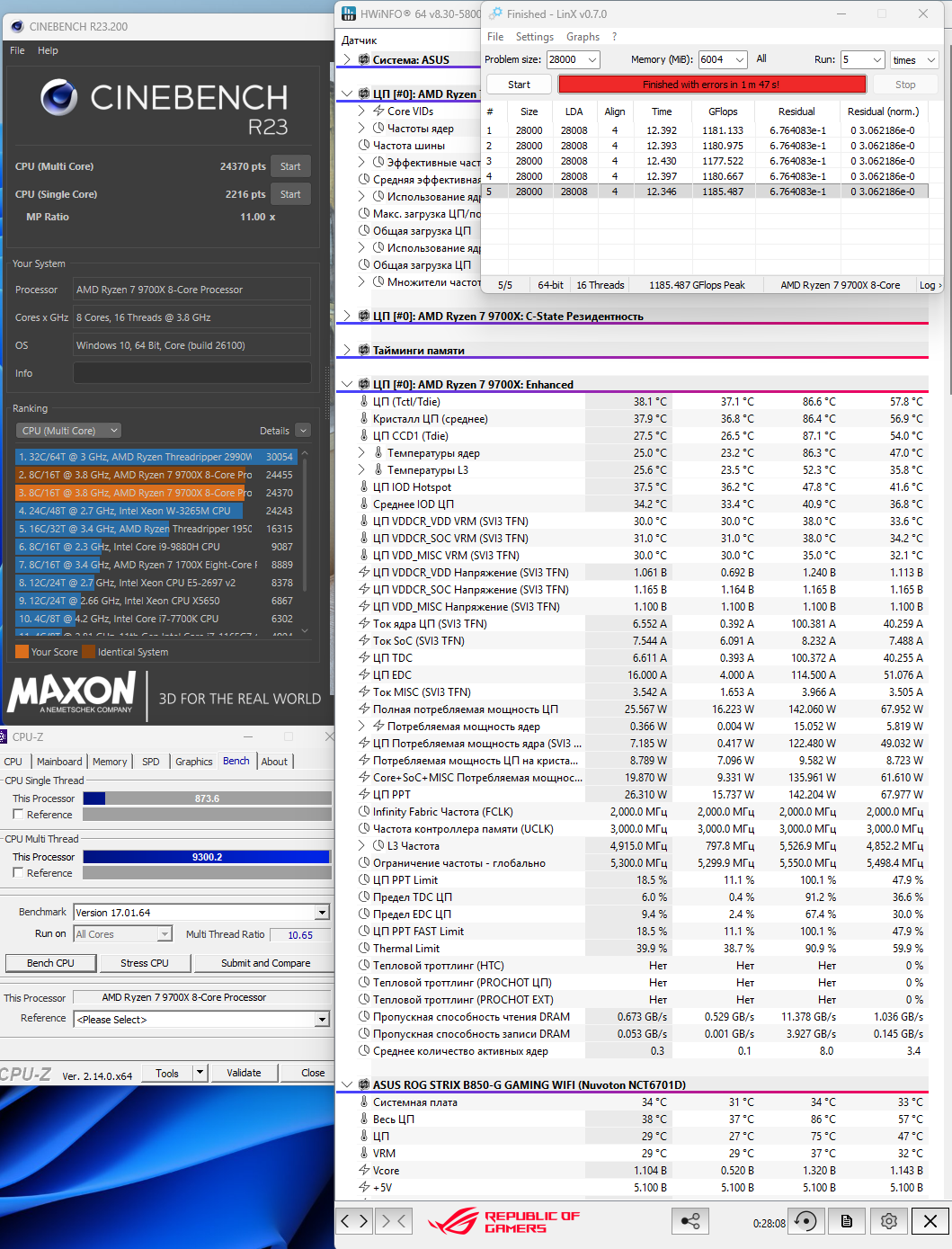The height and width of the screenshot is (1249, 952).
Task: Open LinX Settings menu
Action: click(x=534, y=37)
